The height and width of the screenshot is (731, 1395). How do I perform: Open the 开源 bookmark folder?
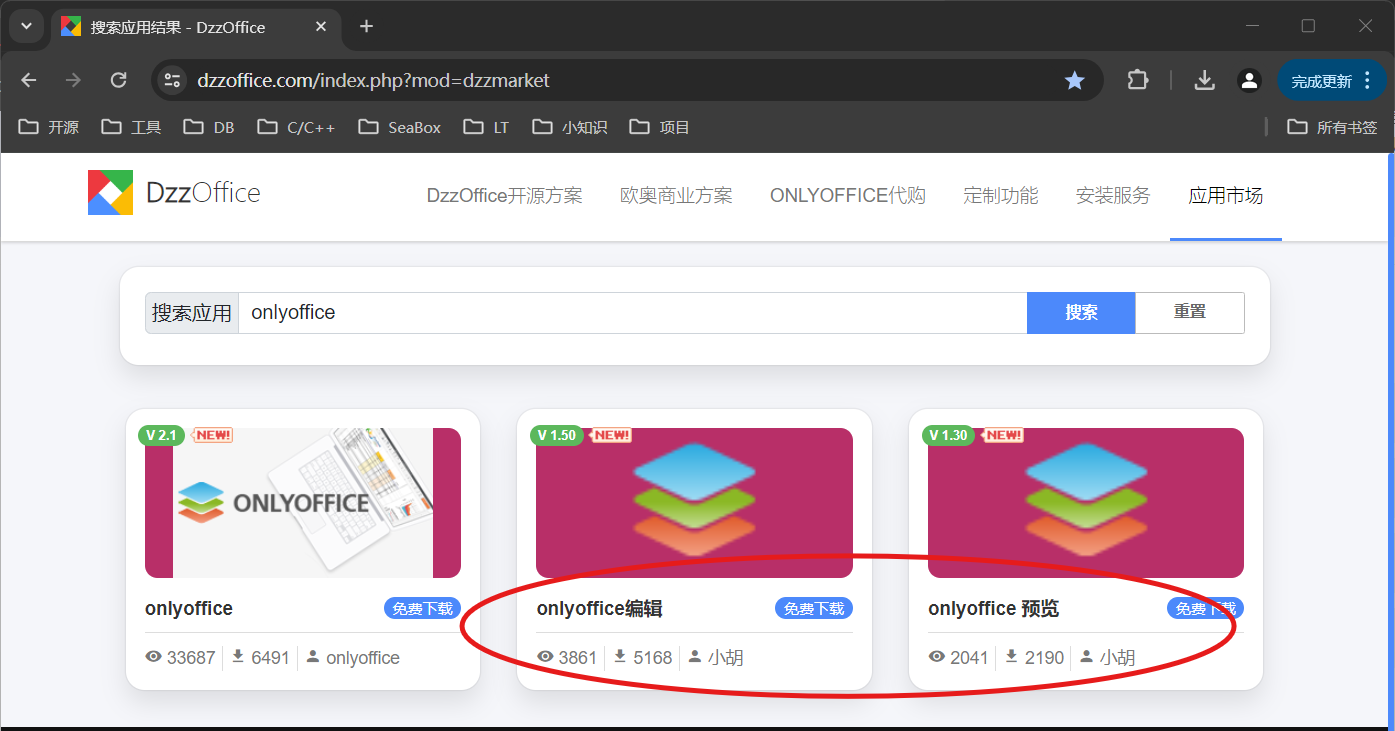(49, 127)
